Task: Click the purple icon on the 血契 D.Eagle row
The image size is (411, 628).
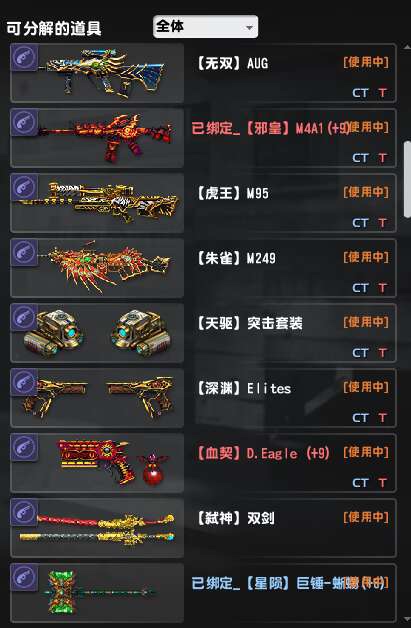Action: tap(24, 447)
